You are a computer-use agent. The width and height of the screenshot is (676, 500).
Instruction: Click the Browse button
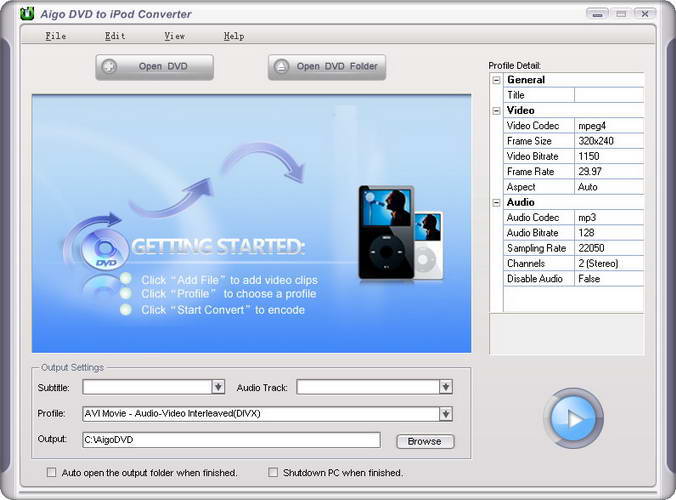[x=425, y=441]
